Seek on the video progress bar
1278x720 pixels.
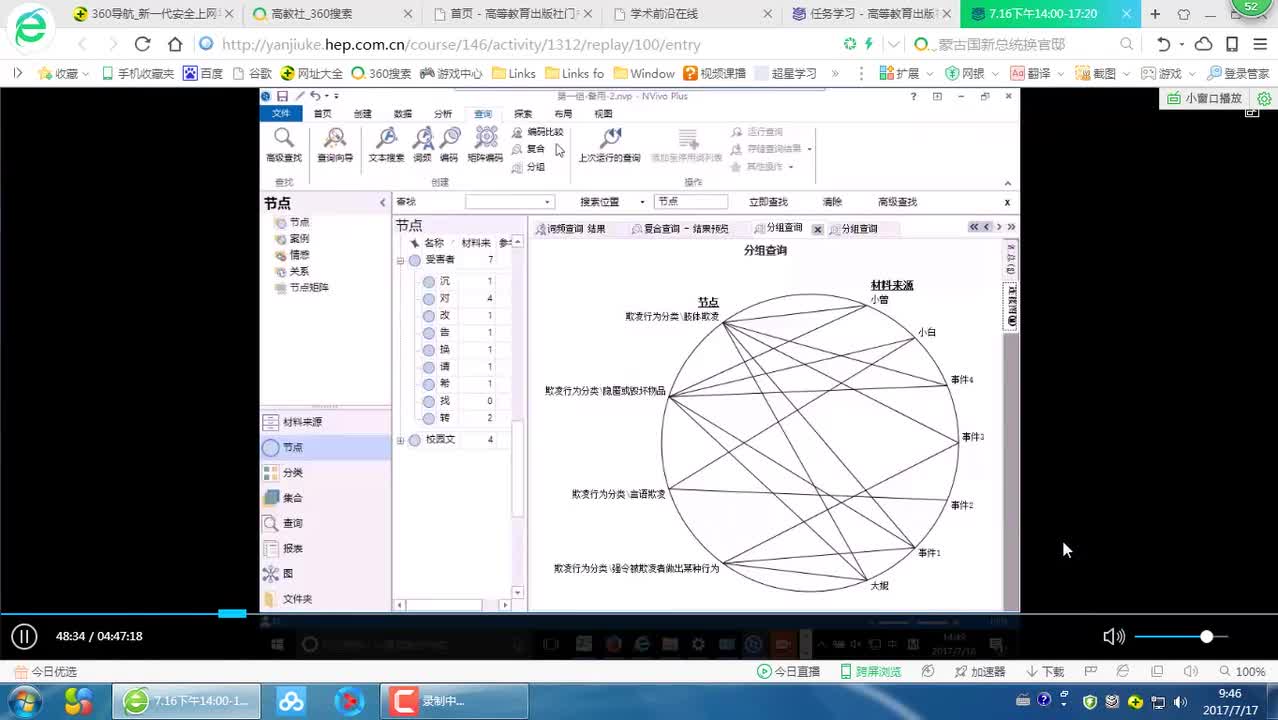click(639, 613)
